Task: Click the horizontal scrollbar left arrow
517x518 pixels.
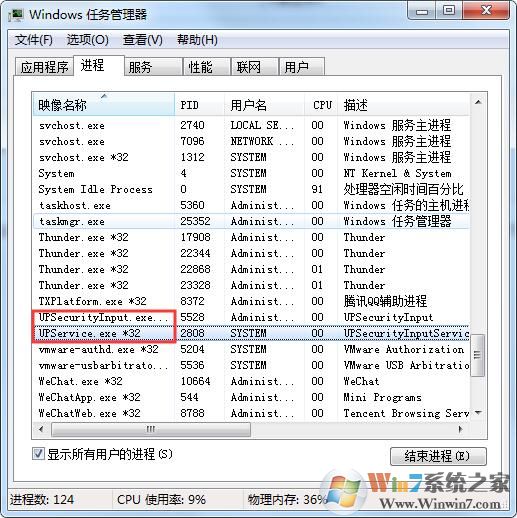Action: pyautogui.click(x=41, y=429)
